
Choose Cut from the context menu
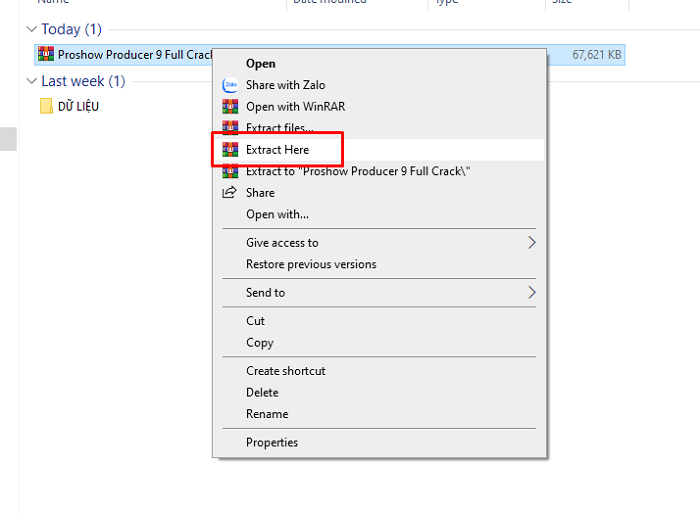[379, 321]
